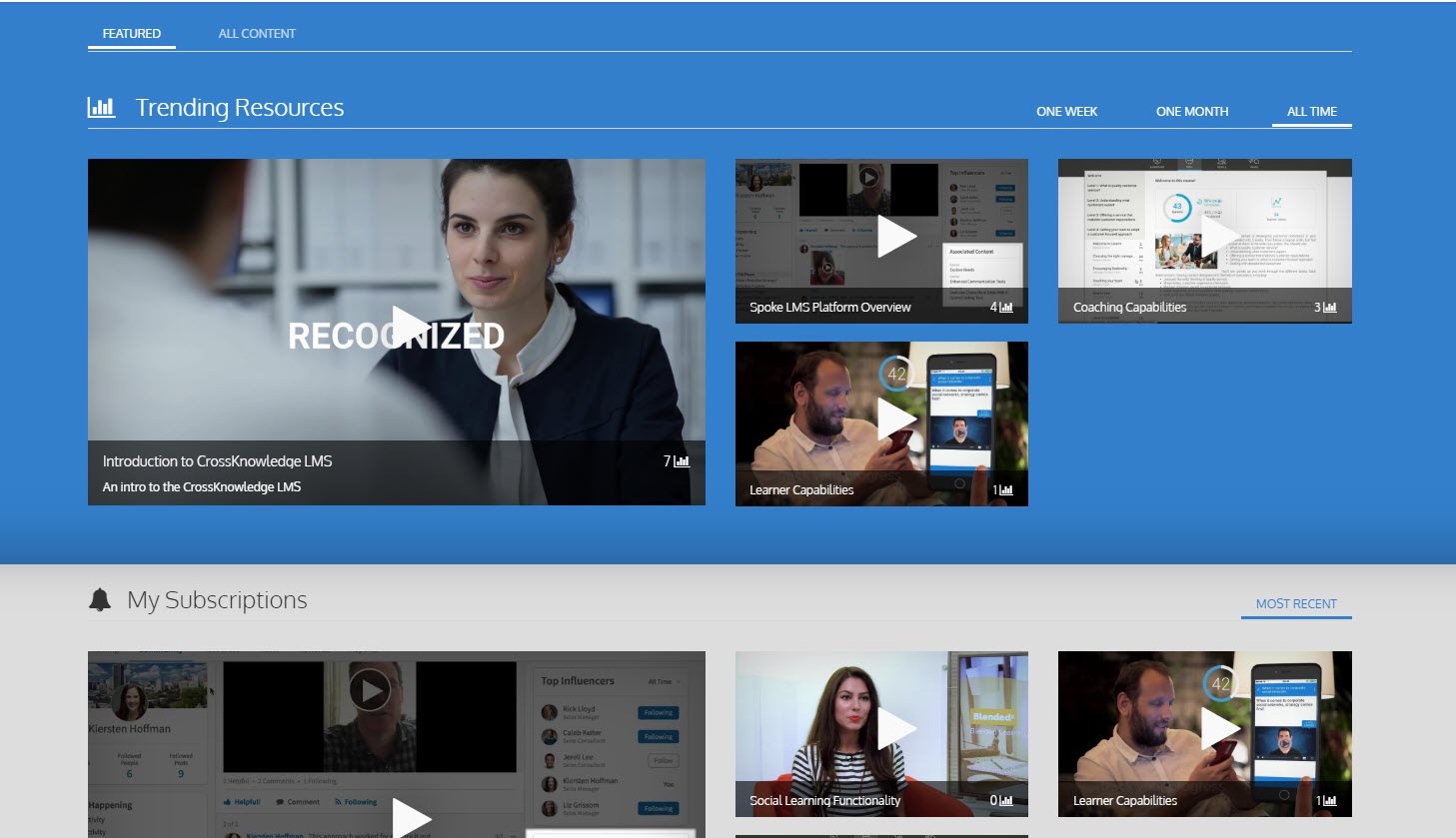Open the Coaching Capabilities title link
This screenshot has height=838, width=1456.
(1129, 308)
